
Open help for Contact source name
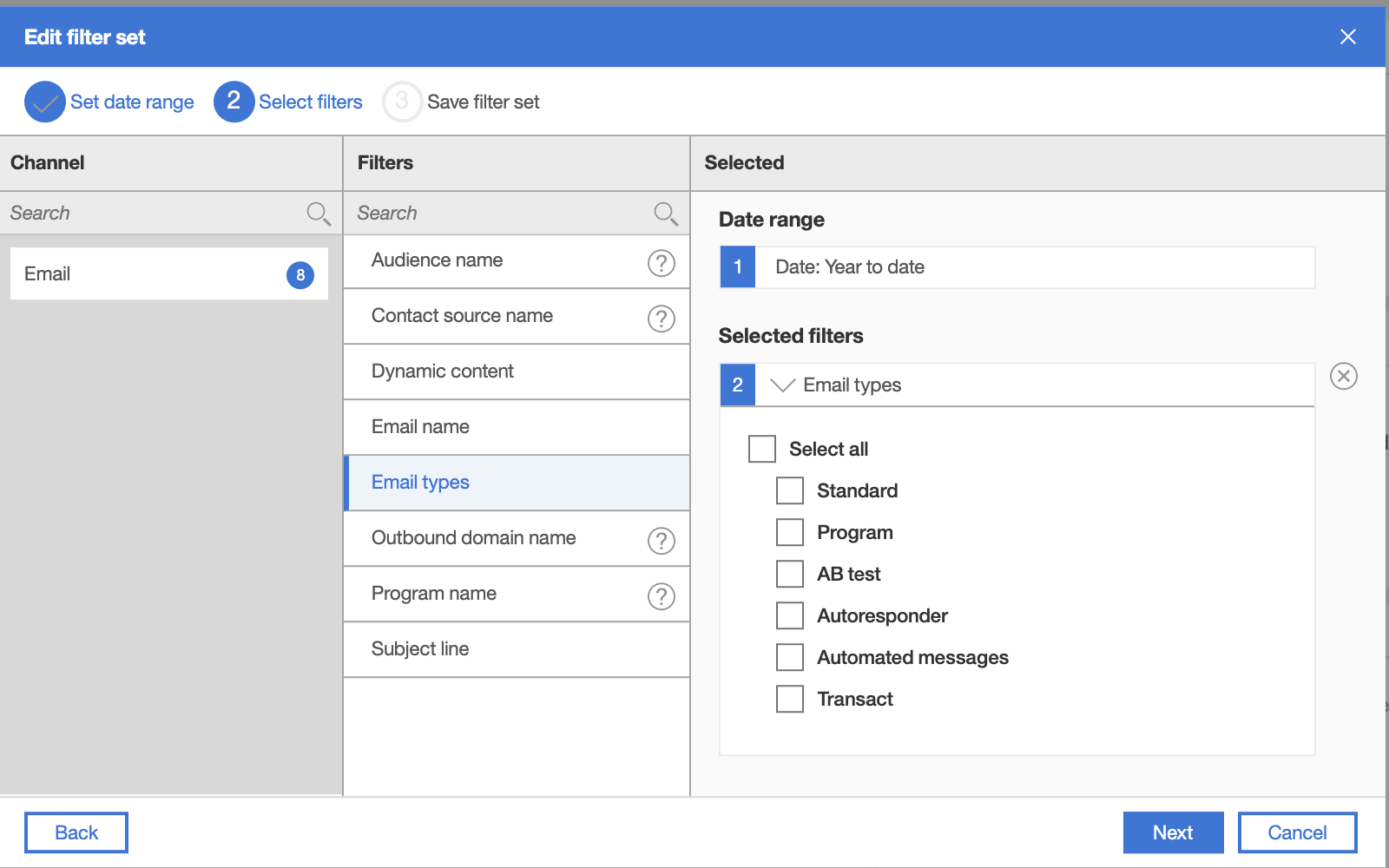[661, 319]
